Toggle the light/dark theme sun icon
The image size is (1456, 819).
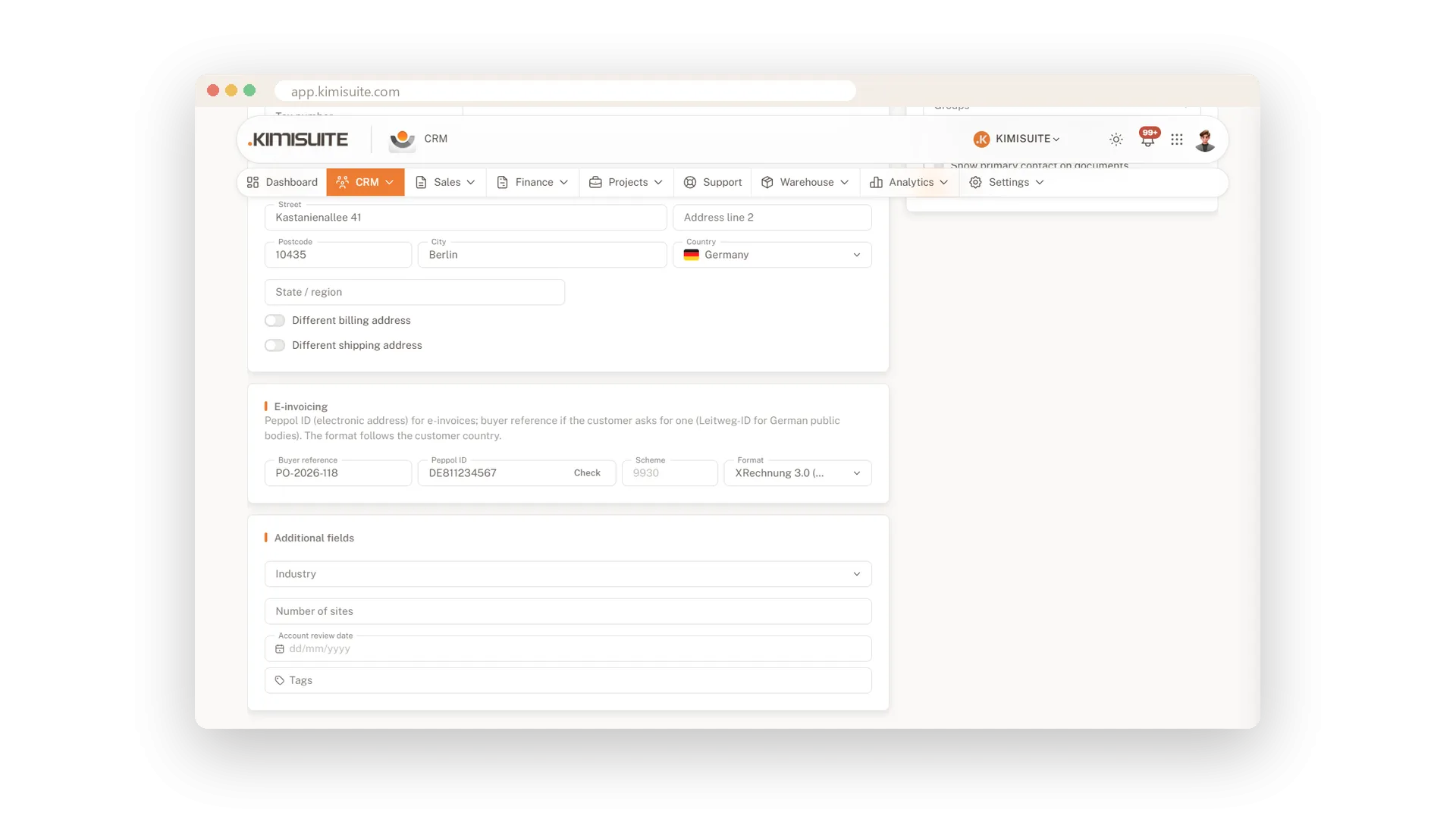click(x=1116, y=140)
